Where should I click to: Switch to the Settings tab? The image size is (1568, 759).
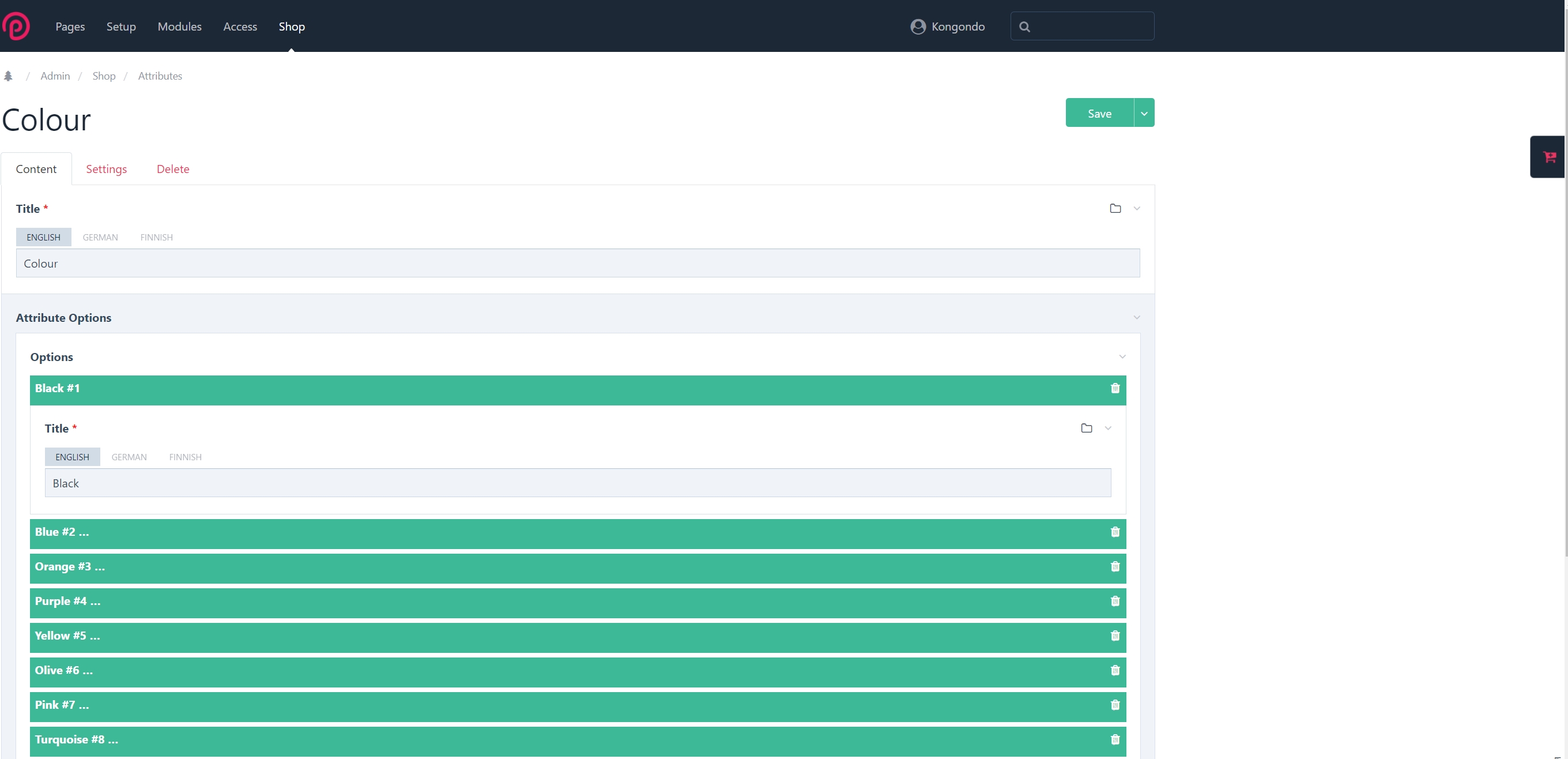coord(107,169)
